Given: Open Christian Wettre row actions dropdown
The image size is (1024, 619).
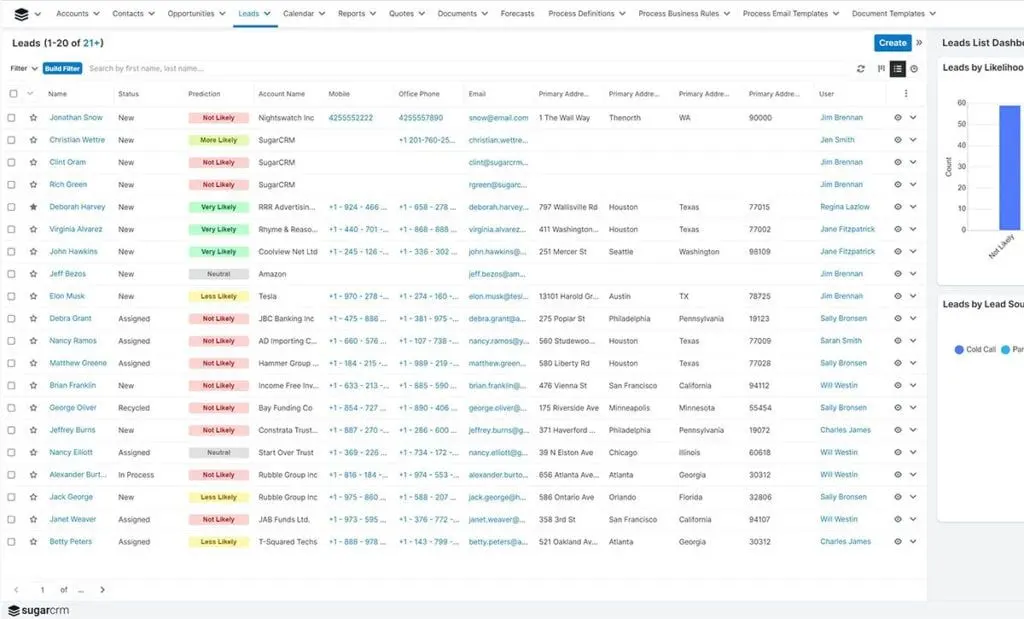Looking at the screenshot, I should (x=913, y=140).
